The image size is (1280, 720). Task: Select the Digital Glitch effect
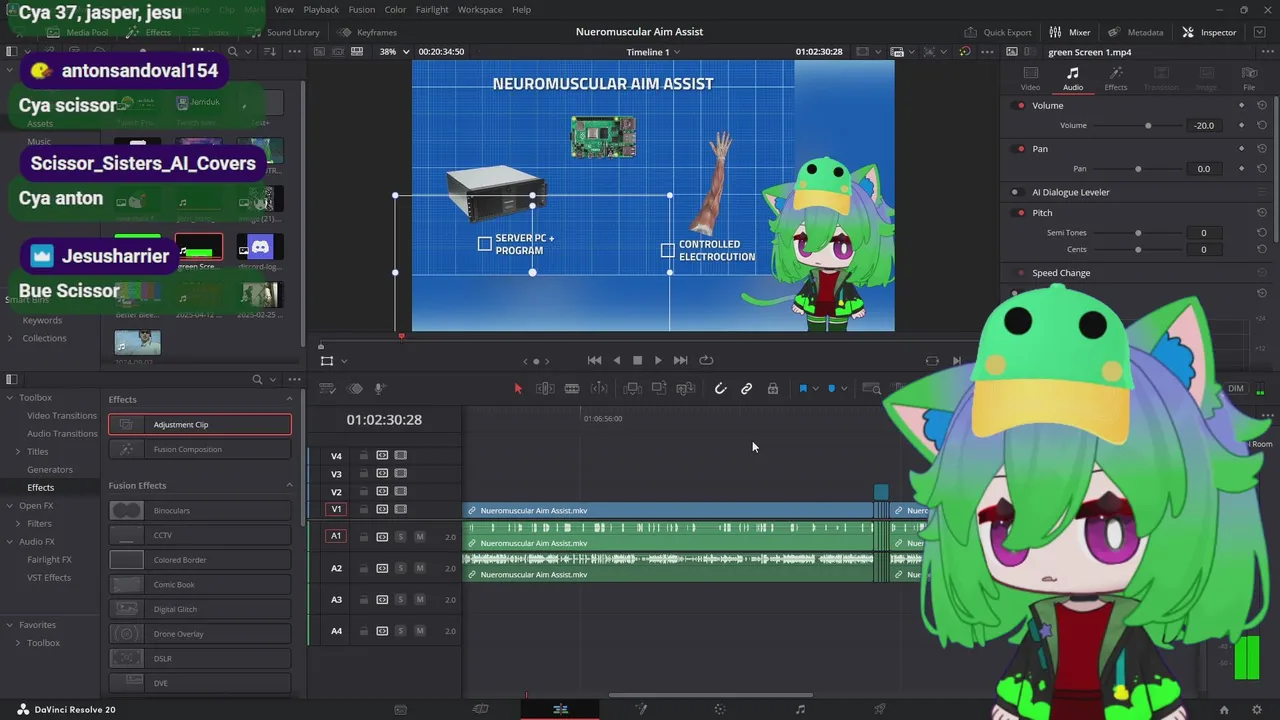pos(200,609)
